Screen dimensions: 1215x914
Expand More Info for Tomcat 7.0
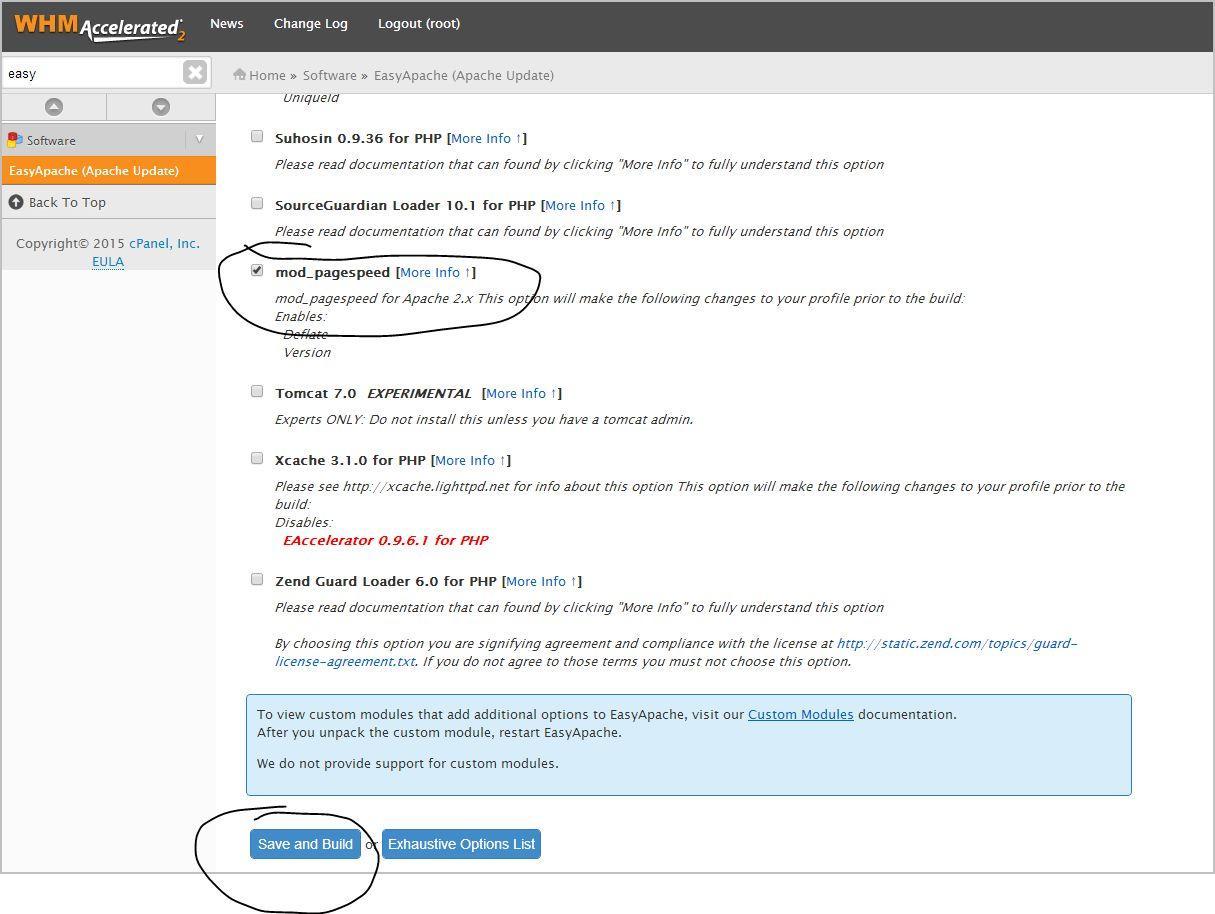[521, 393]
